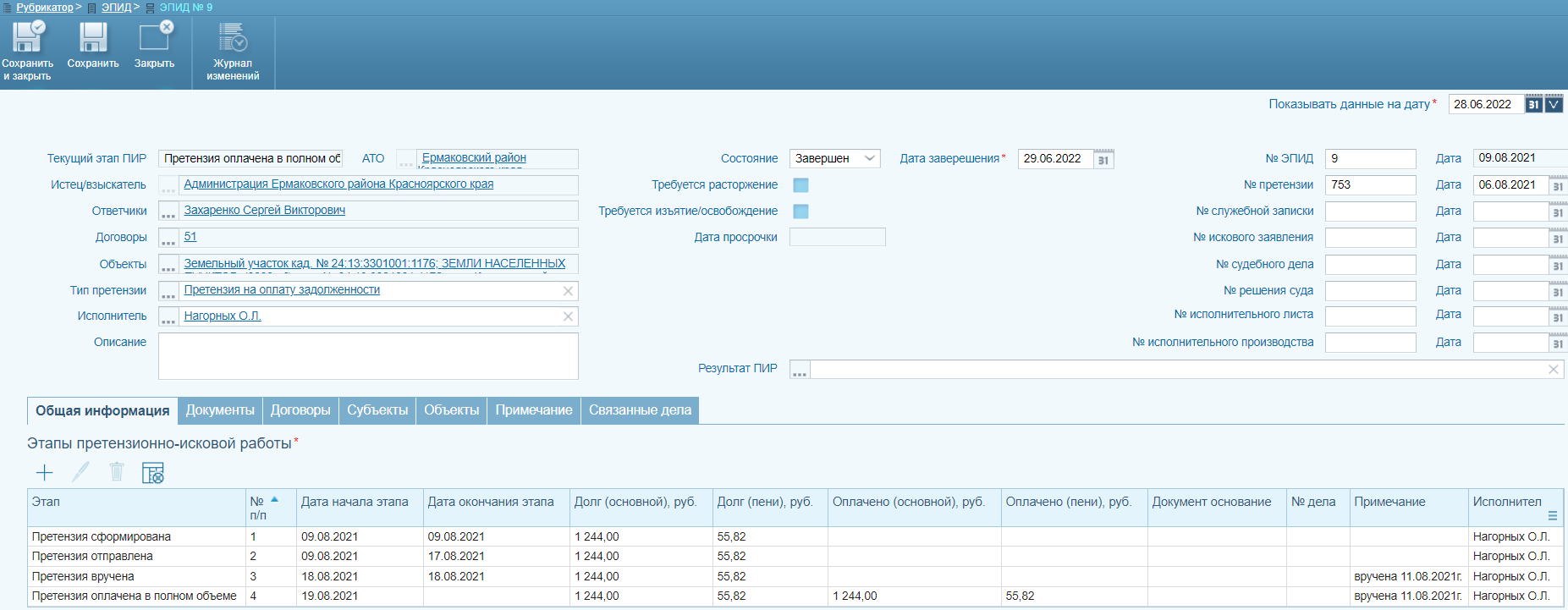
Task: Switch to the Договоры tab
Action: point(300,410)
